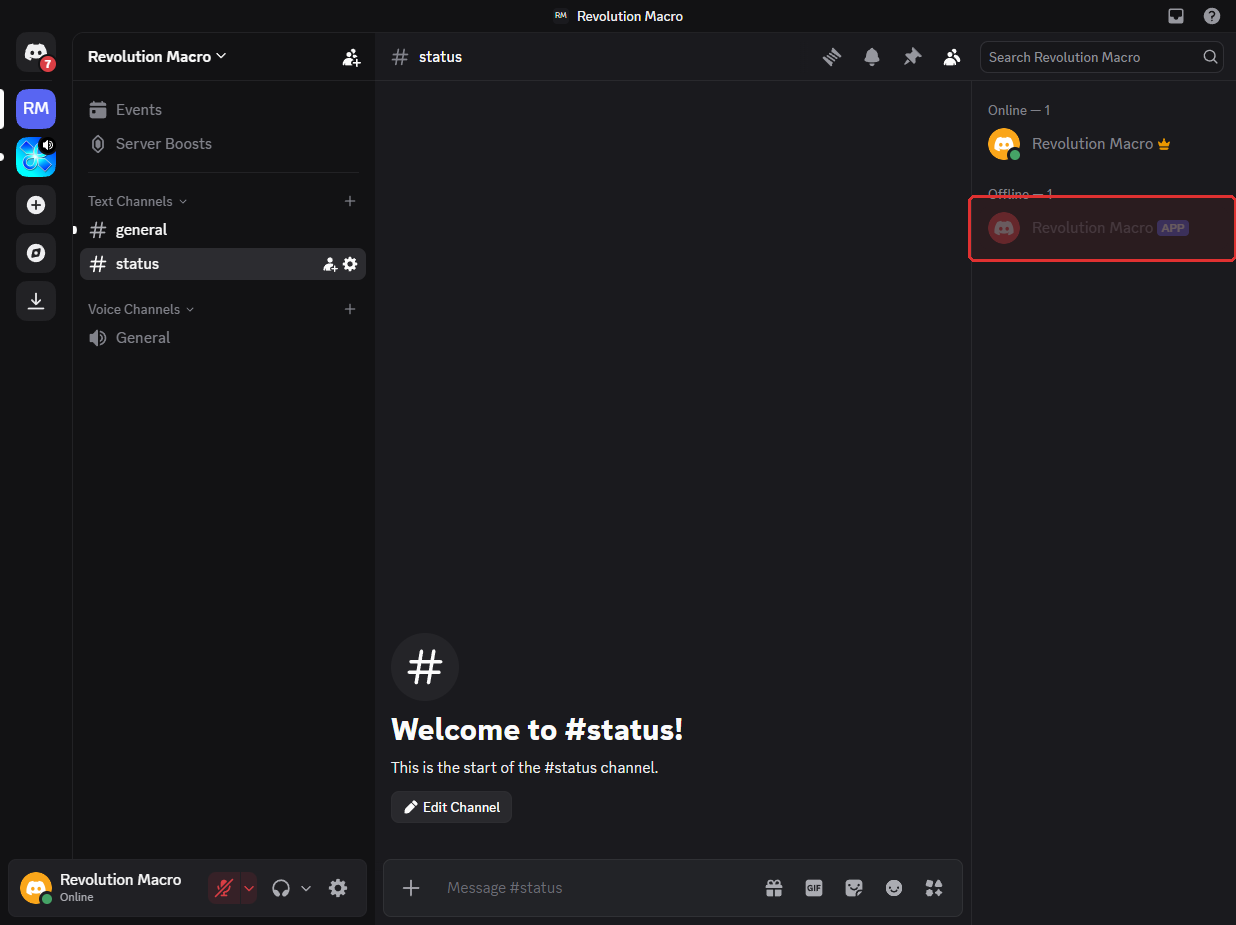This screenshot has width=1236, height=925.
Task: Click invite people icon beside server name
Action: point(351,57)
